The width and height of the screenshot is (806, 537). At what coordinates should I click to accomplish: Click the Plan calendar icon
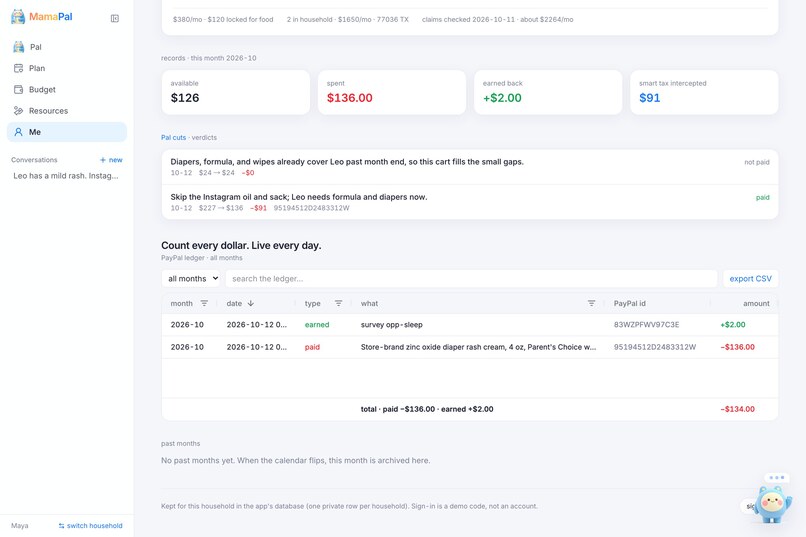(x=19, y=68)
